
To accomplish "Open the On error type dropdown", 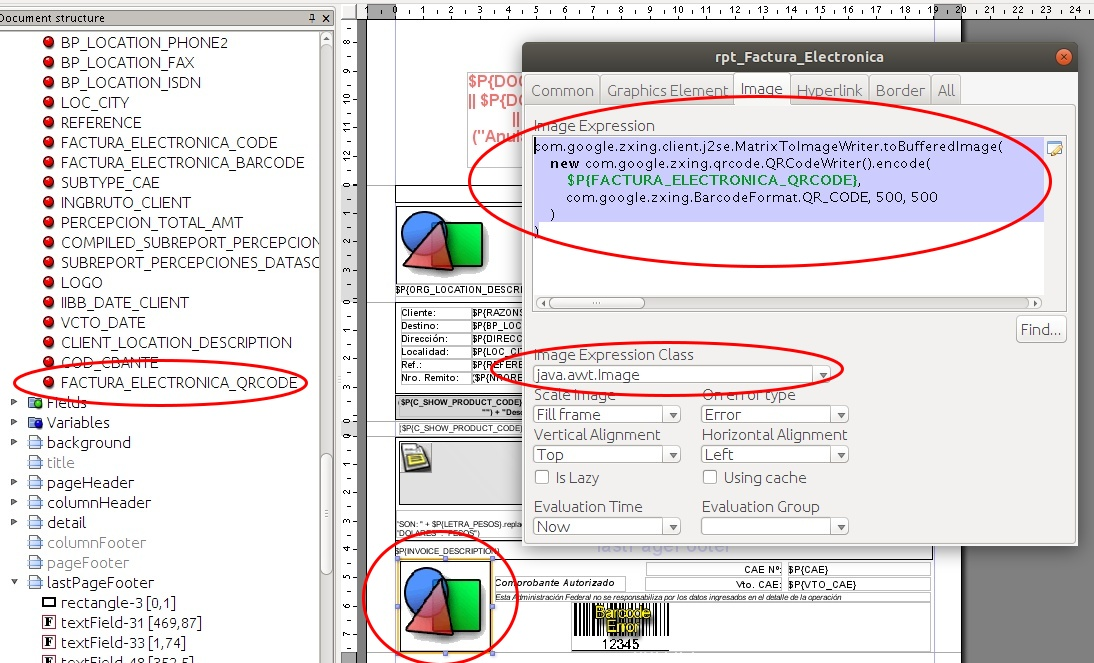I will [x=841, y=415].
